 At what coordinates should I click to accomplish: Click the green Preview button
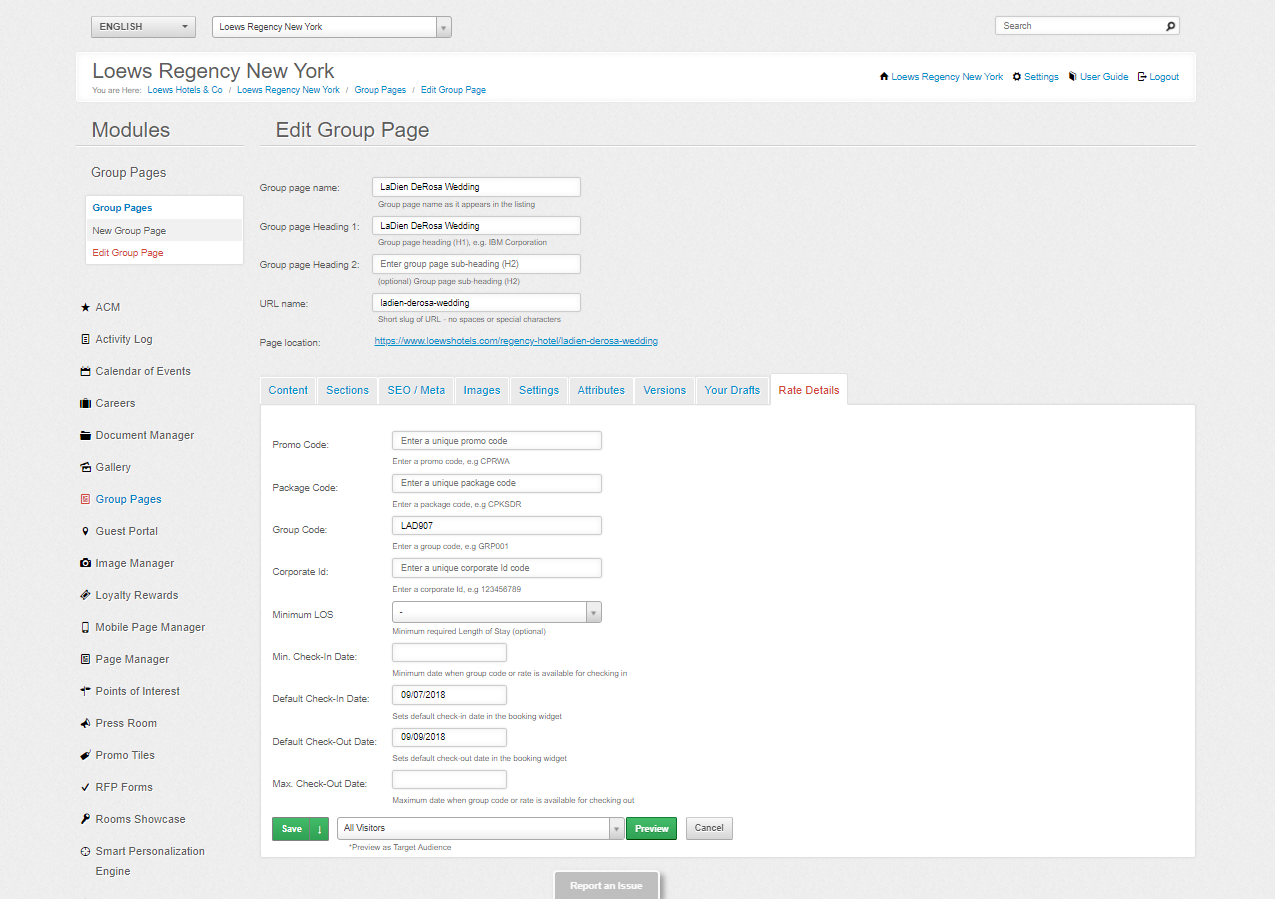(652, 828)
